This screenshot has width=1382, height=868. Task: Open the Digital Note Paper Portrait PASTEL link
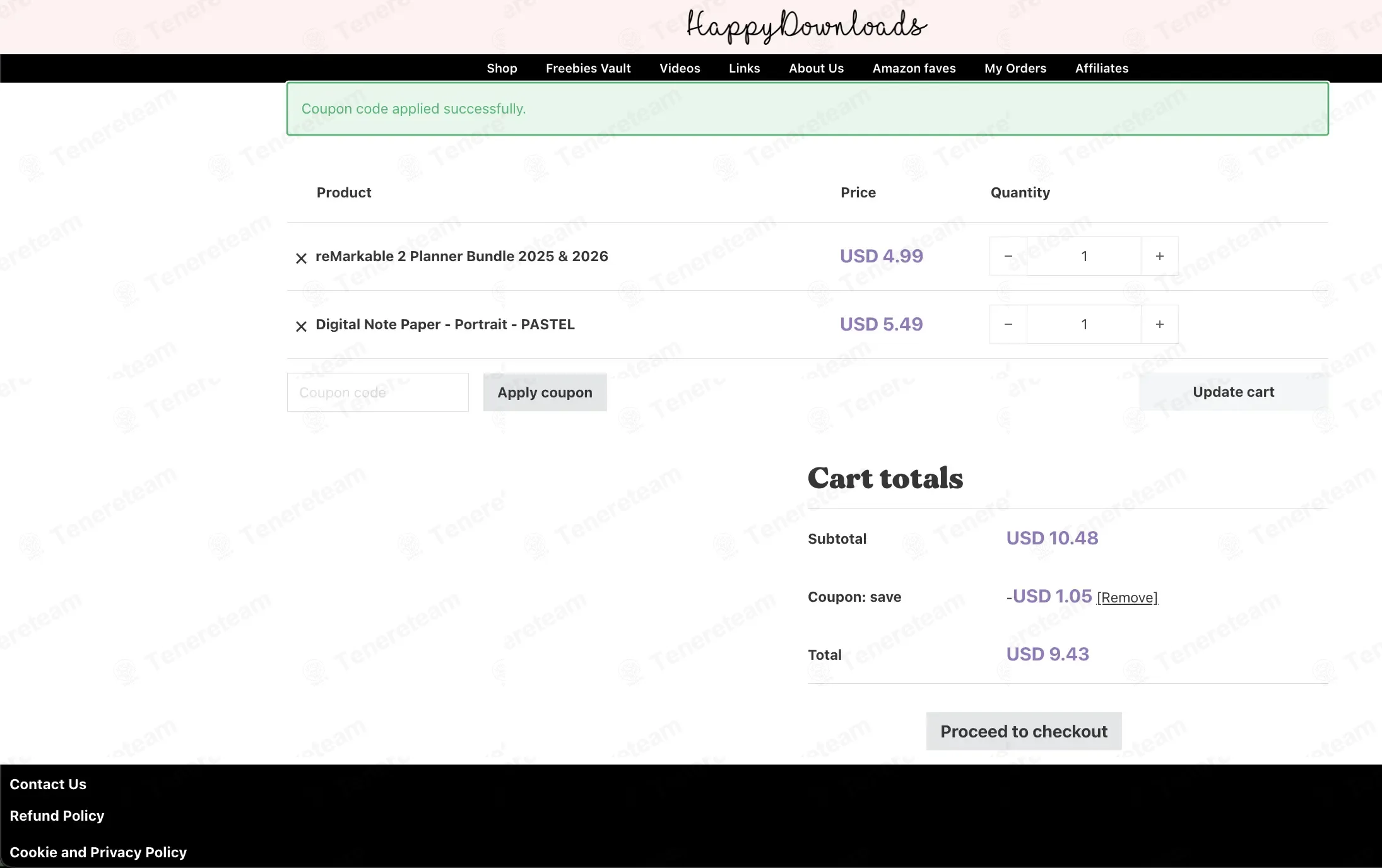coord(445,324)
